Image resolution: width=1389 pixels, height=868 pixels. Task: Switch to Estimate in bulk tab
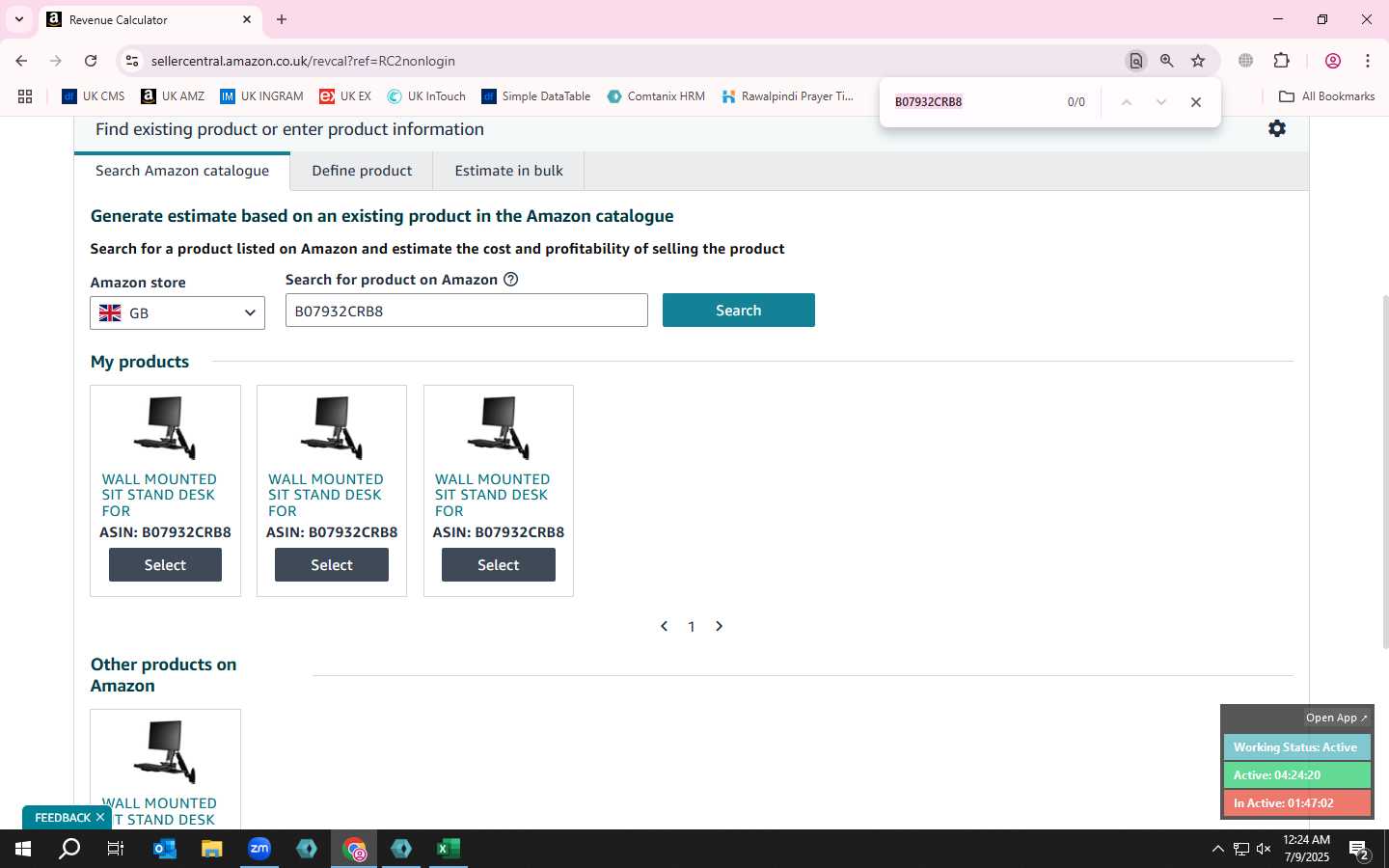tap(508, 171)
